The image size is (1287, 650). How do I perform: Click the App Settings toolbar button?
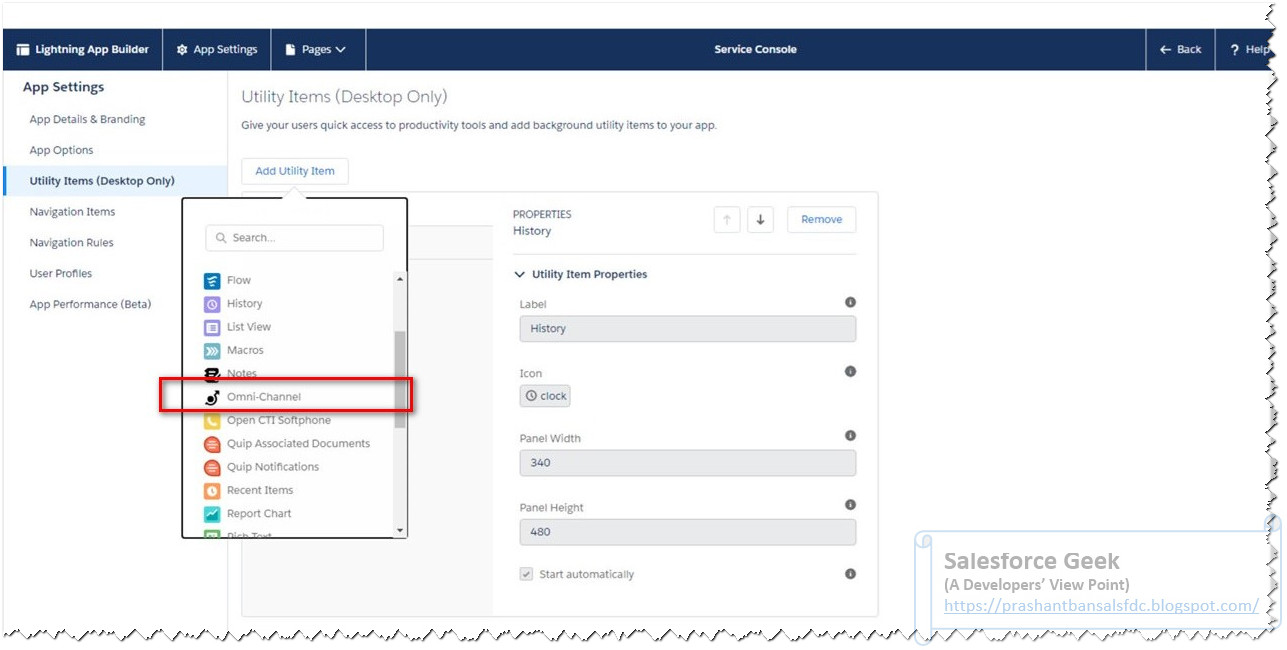(217, 50)
